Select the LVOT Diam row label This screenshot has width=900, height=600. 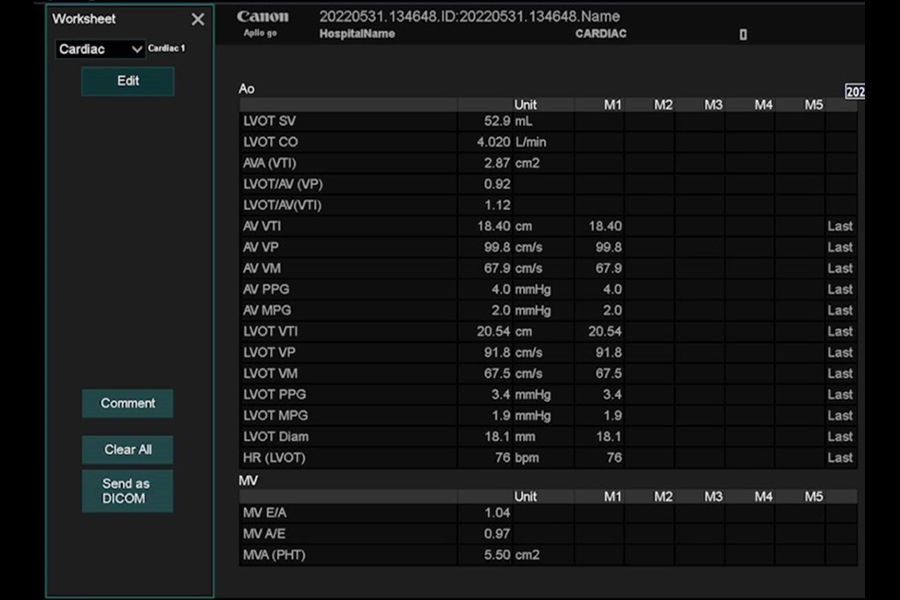pyautogui.click(x=276, y=437)
